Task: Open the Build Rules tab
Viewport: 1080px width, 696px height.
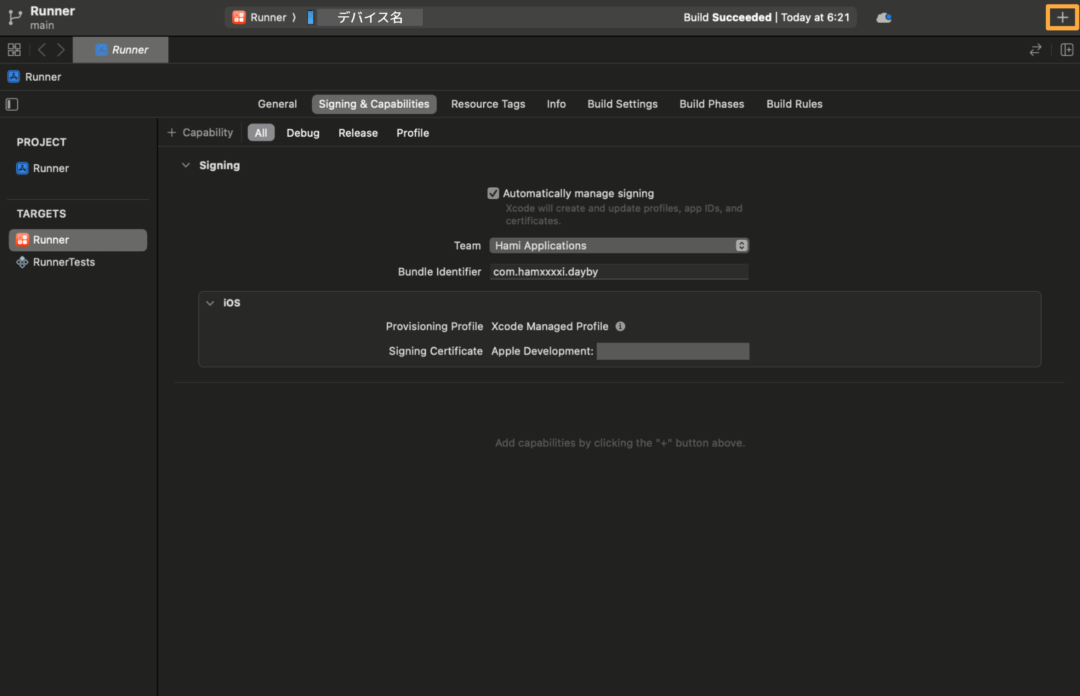Action: (x=794, y=104)
